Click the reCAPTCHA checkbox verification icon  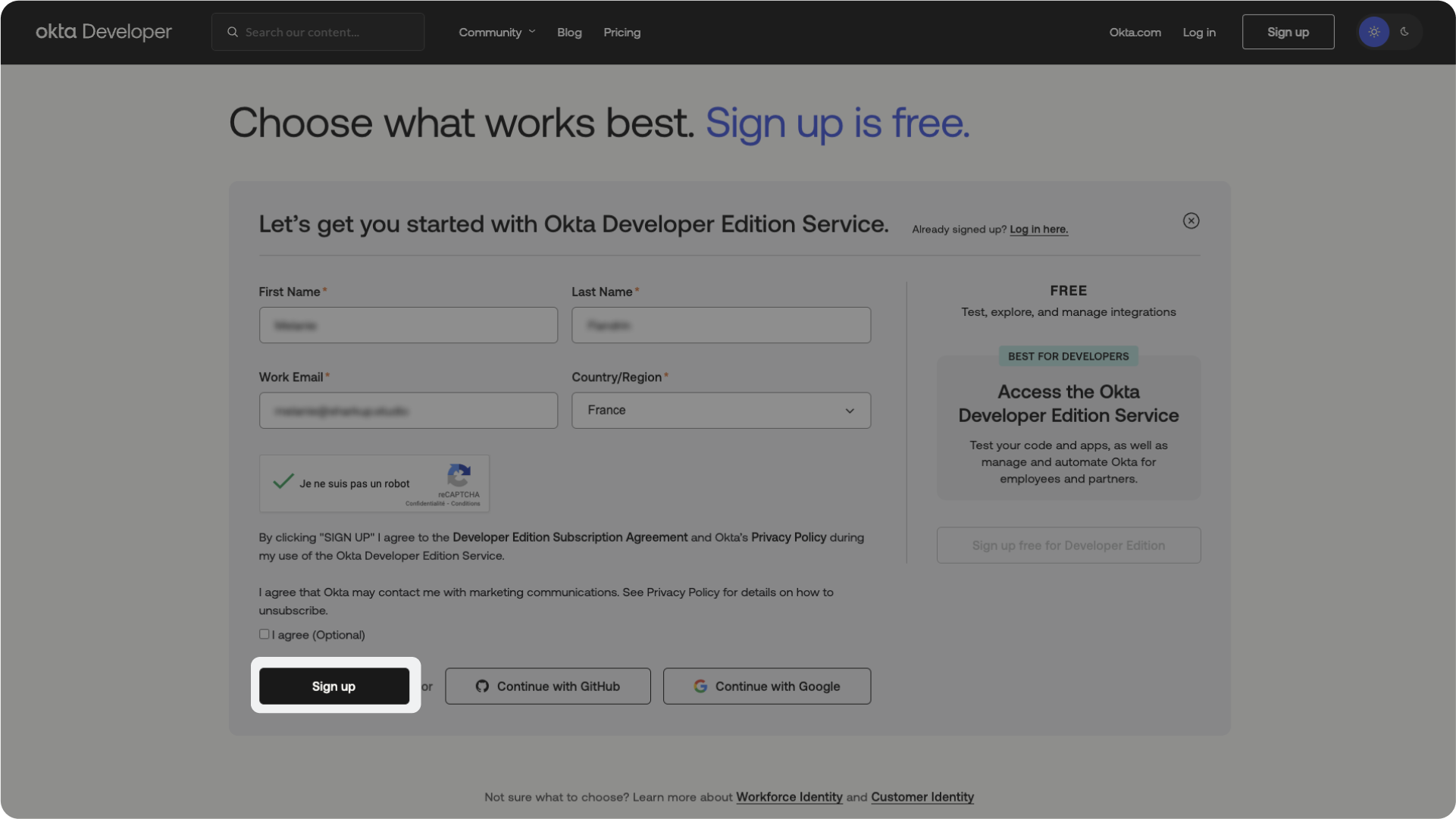pyautogui.click(x=283, y=483)
